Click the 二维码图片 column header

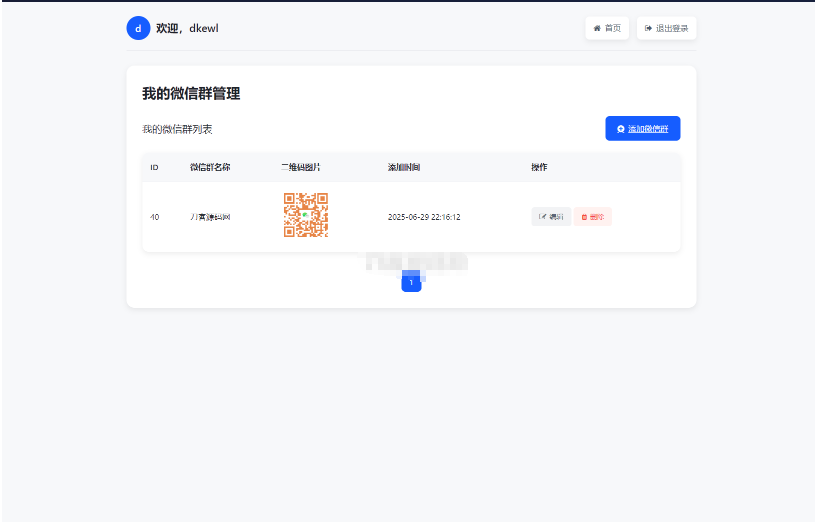pos(301,167)
